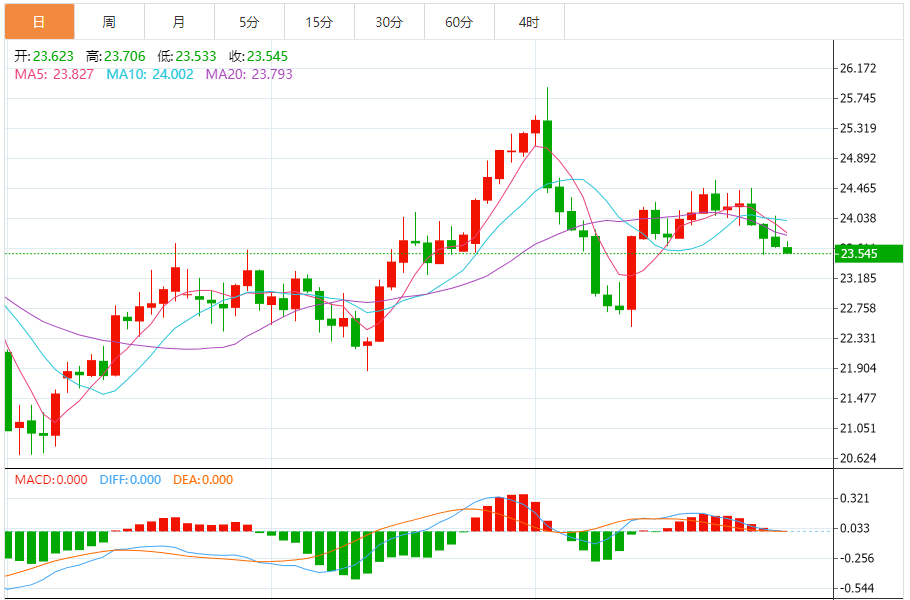
Task: Click the 25.319 price axis label
Action: pyautogui.click(x=858, y=128)
